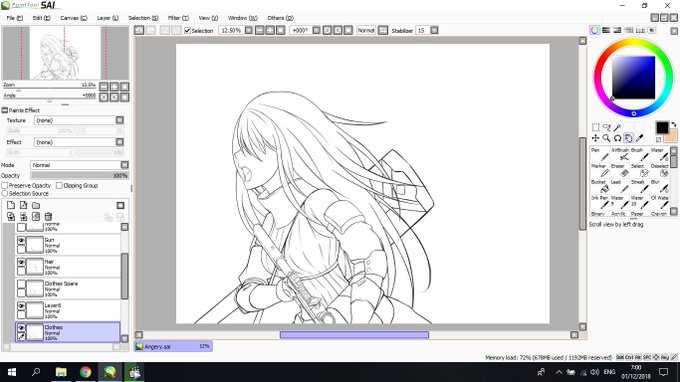Open the Window menu
The image size is (680, 382).
click(x=242, y=18)
